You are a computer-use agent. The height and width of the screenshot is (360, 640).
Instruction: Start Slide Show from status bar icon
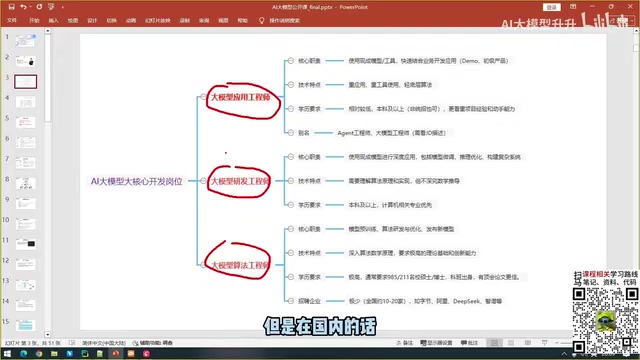(544, 343)
